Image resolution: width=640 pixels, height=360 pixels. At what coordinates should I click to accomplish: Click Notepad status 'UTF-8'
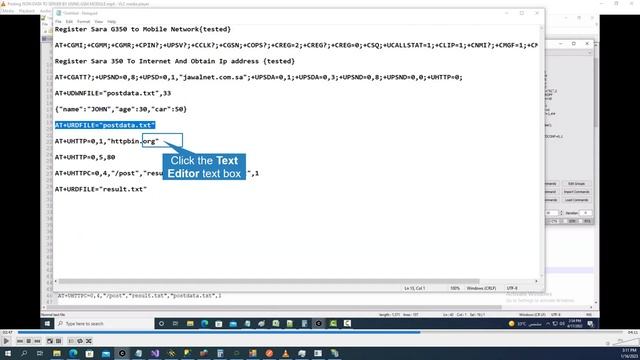512,288
